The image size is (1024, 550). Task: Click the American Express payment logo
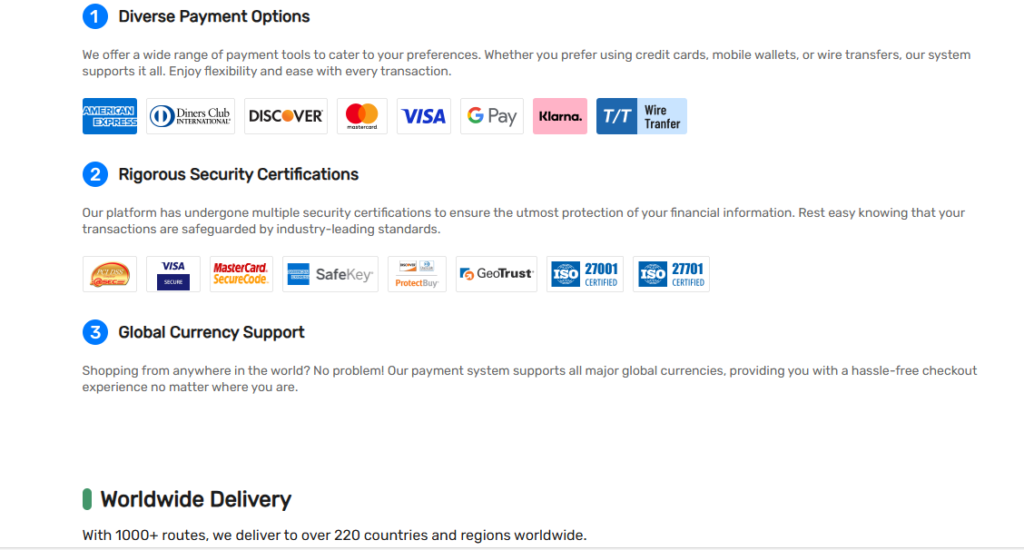[110, 116]
